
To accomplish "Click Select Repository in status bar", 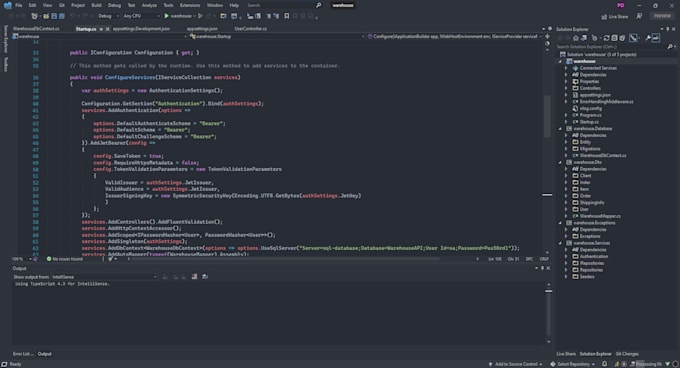I will click(x=573, y=364).
